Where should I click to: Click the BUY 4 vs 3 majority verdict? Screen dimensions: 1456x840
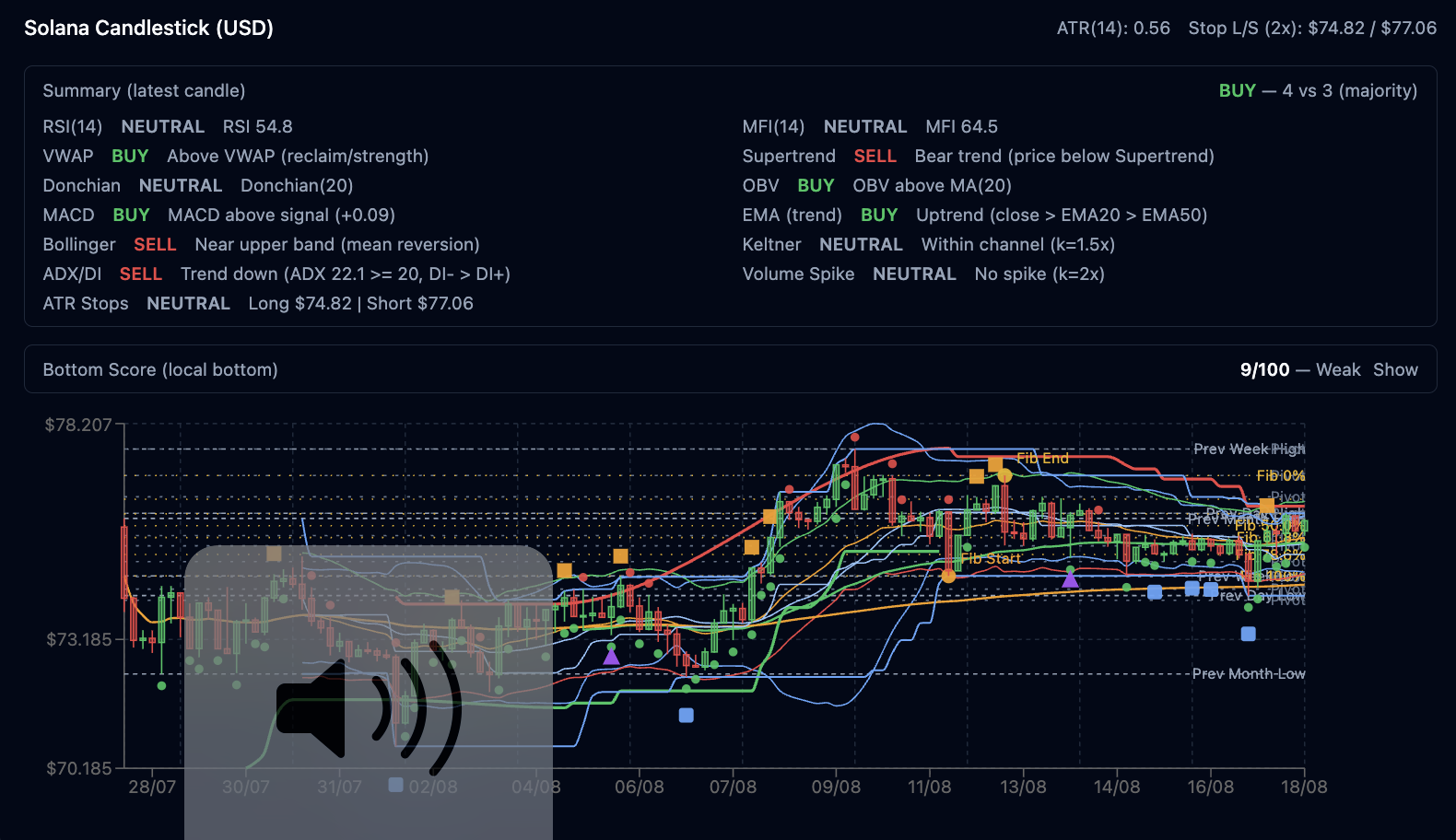(1318, 90)
